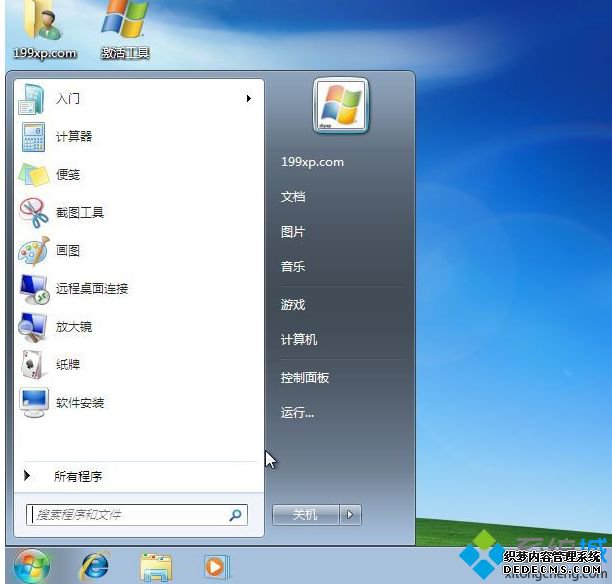
Task: Open the 入门 Getting Started icon
Action: [x=31, y=99]
